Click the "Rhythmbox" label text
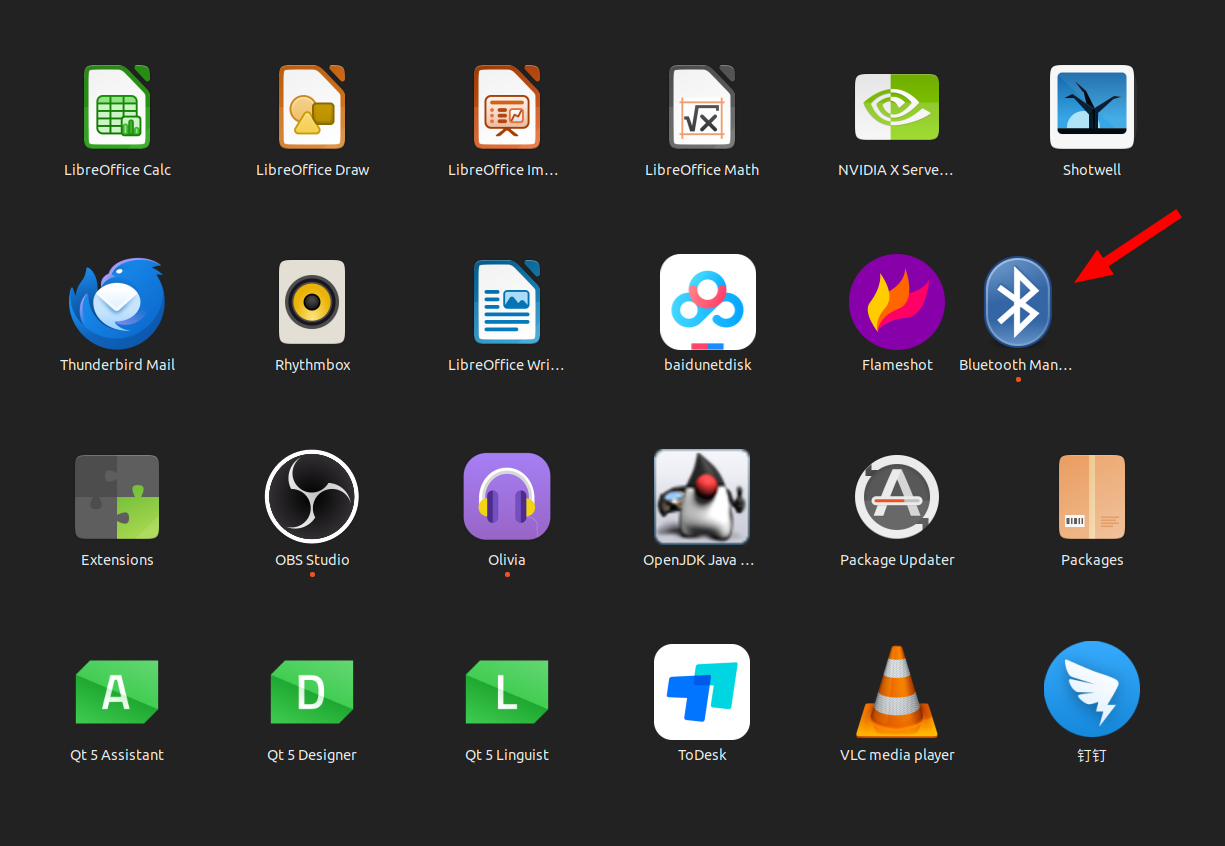The image size is (1225, 846). pyautogui.click(x=312, y=365)
